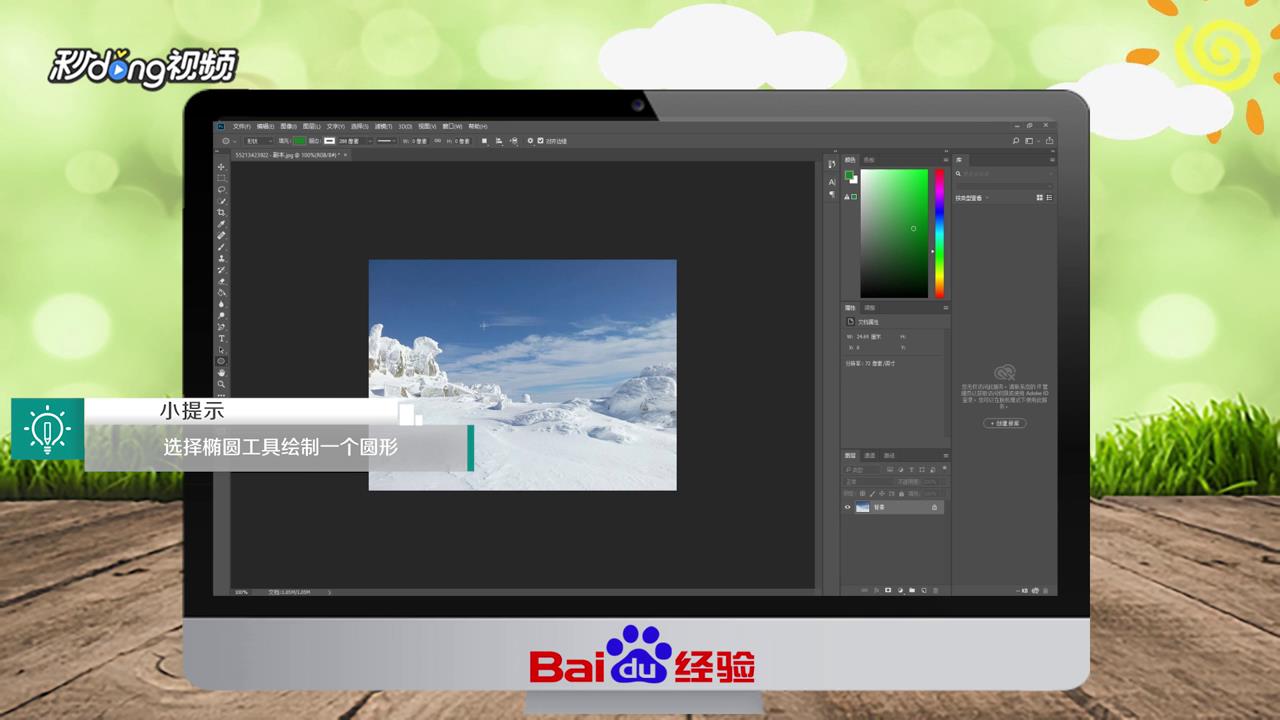Open the History panel collapsed icon
1280x720 pixels.
pyautogui.click(x=831, y=165)
